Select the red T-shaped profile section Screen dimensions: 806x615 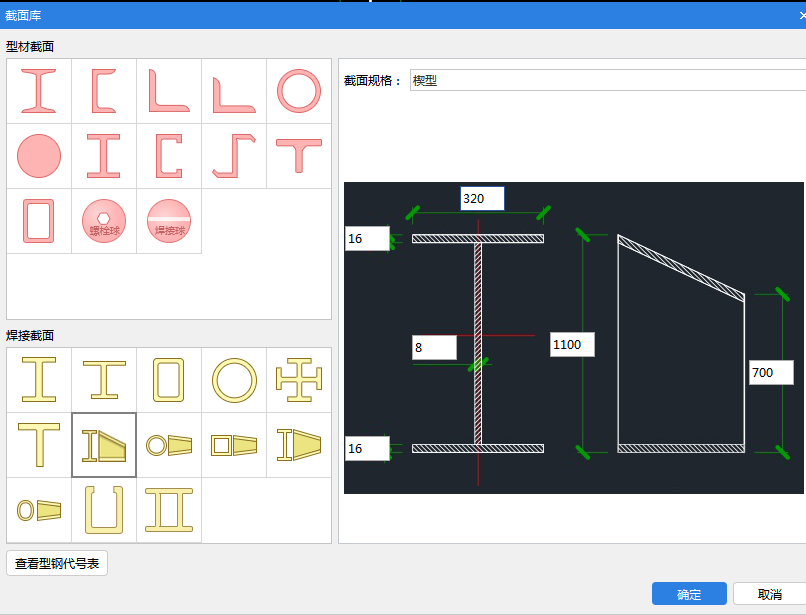(x=299, y=156)
